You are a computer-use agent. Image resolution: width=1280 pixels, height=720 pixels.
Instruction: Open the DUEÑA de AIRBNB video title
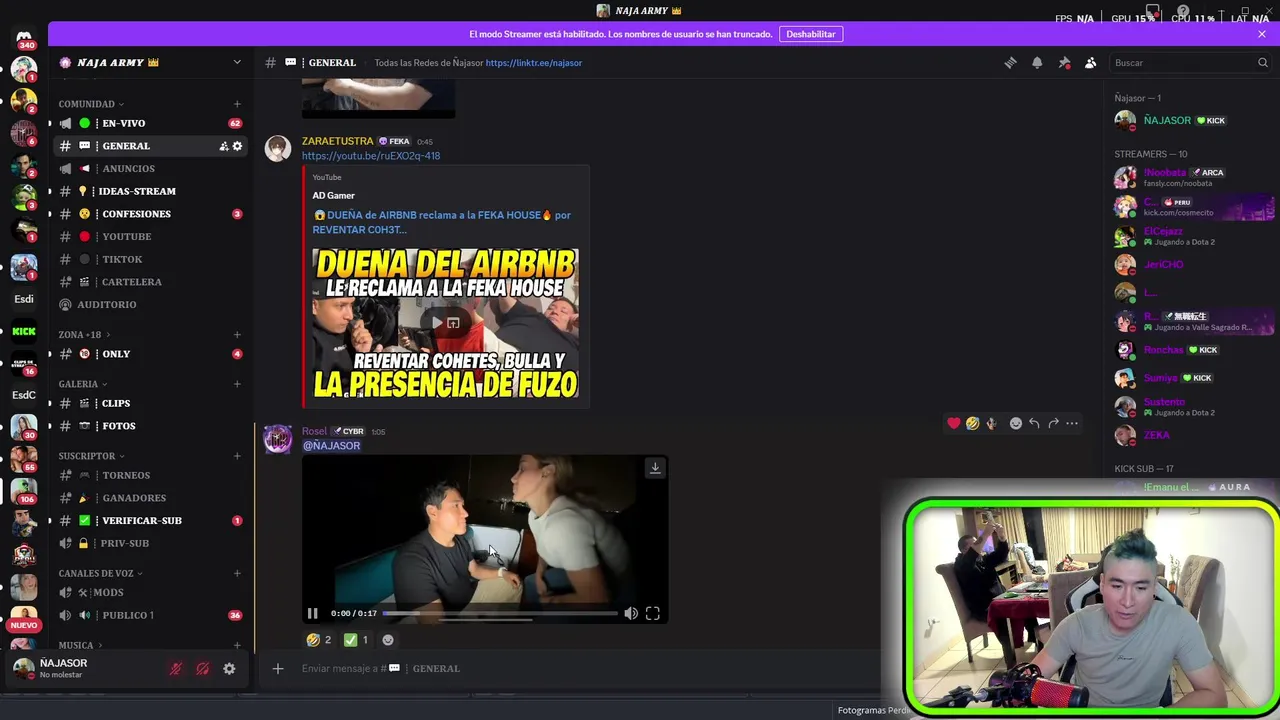pyautogui.click(x=441, y=222)
